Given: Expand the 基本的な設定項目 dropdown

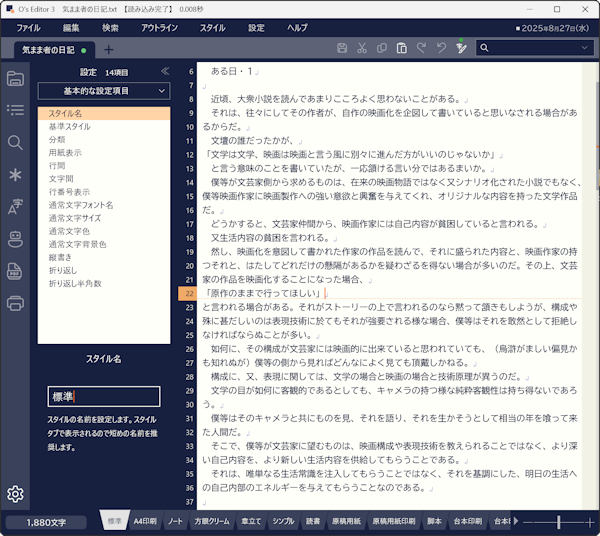Looking at the screenshot, I should click(x=104, y=91).
